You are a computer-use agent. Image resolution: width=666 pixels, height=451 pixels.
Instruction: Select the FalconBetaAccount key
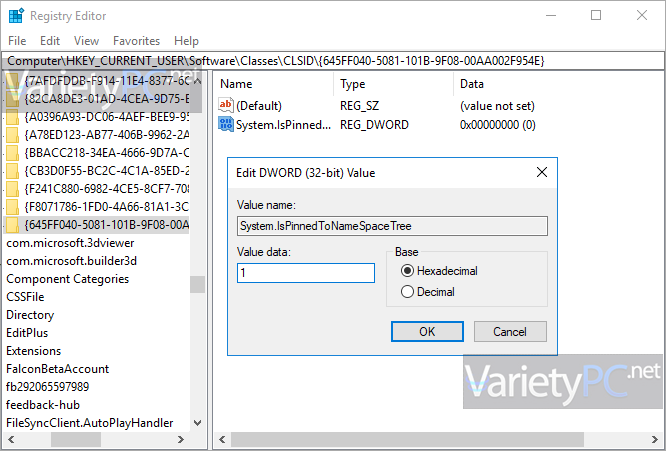(x=57, y=369)
